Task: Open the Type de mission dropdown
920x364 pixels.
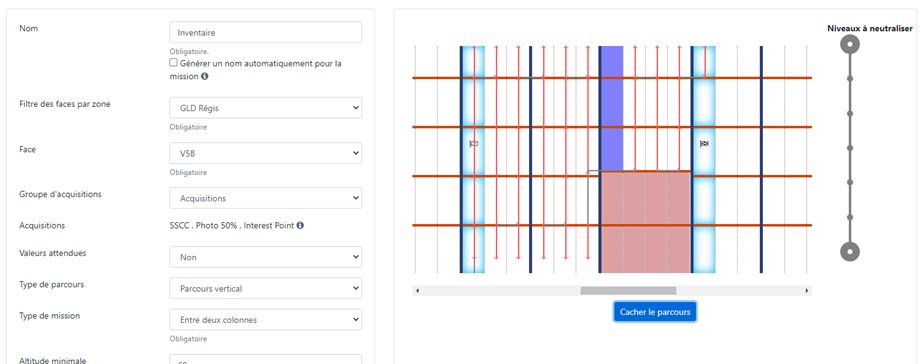Action: coord(265,320)
